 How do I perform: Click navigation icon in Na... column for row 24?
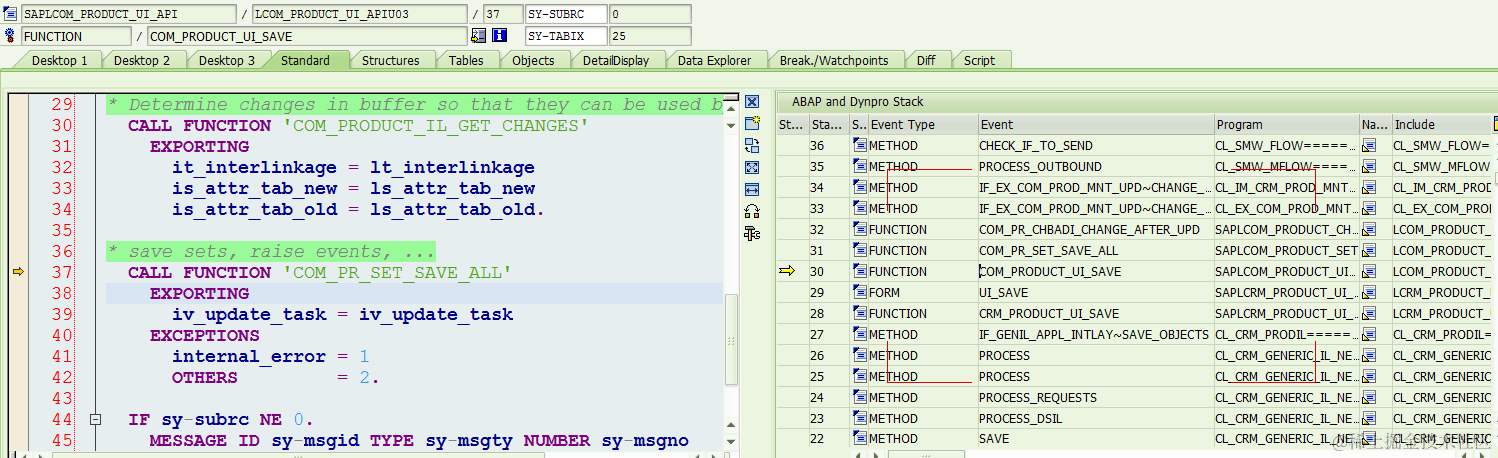[x=1369, y=398]
